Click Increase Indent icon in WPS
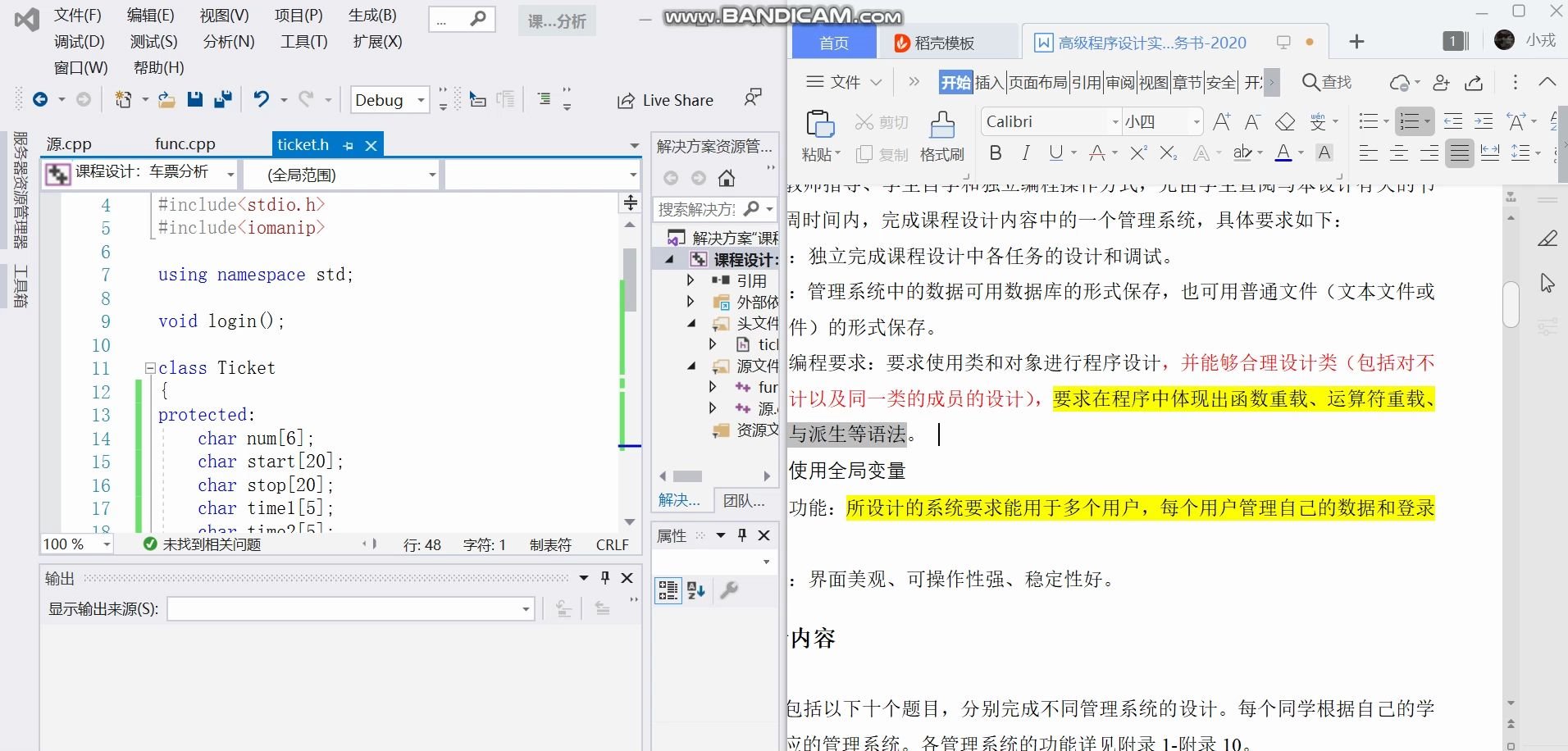This screenshot has width=1568, height=751. pyautogui.click(x=1484, y=122)
